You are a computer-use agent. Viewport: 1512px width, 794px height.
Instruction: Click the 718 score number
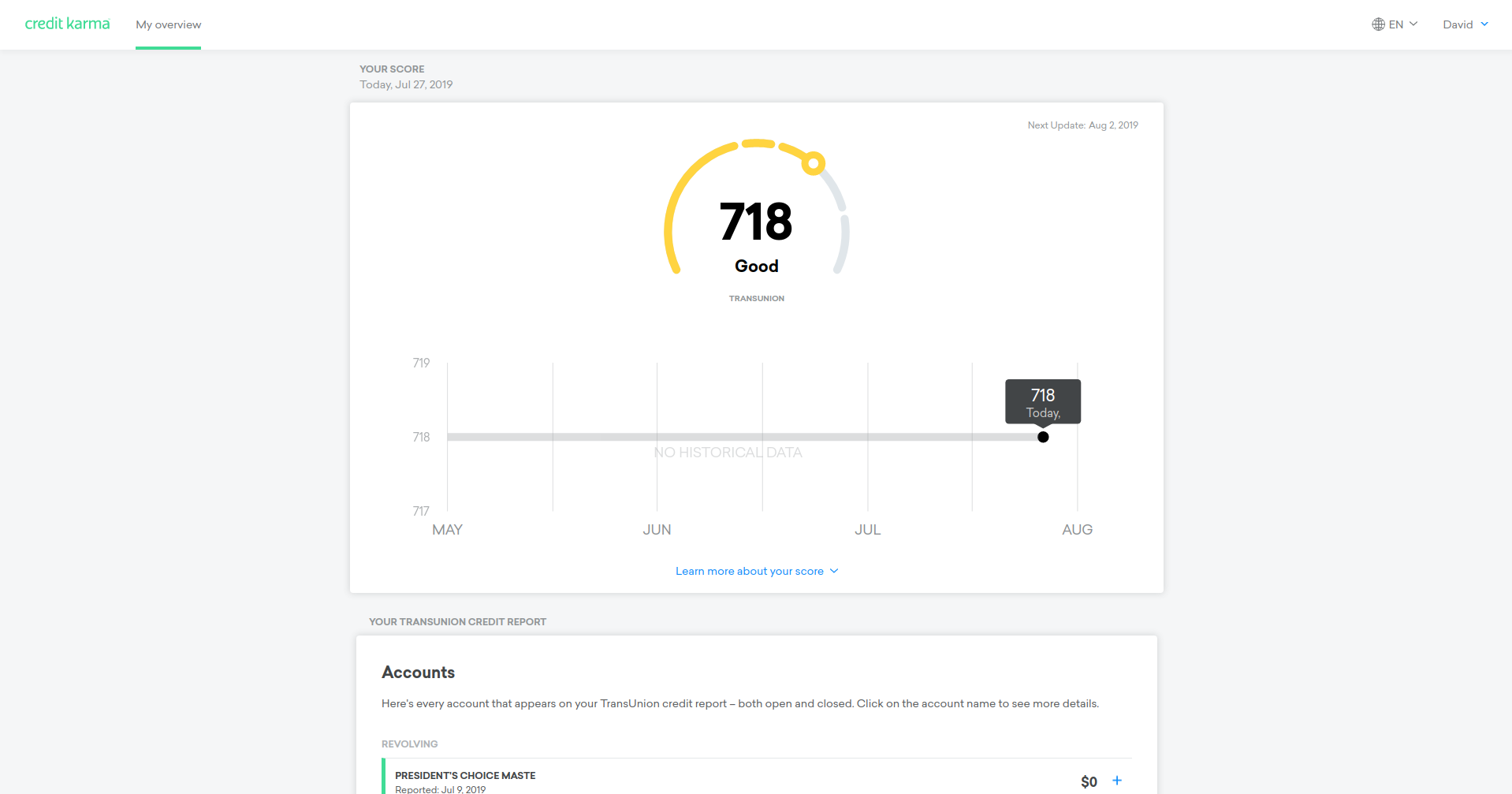pos(756,222)
